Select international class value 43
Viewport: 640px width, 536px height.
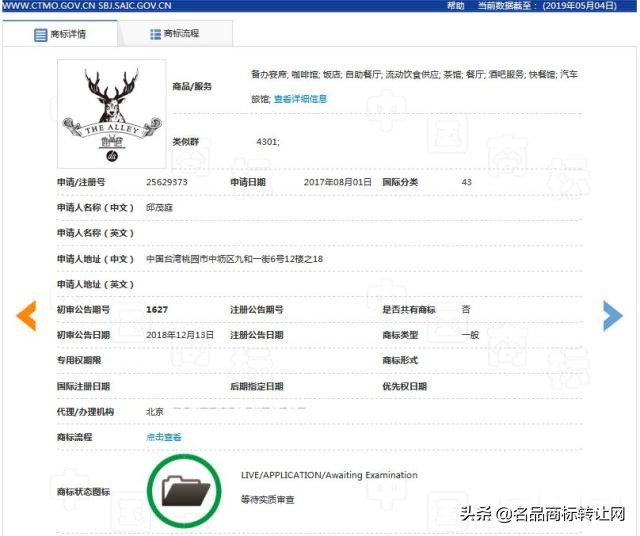click(467, 182)
